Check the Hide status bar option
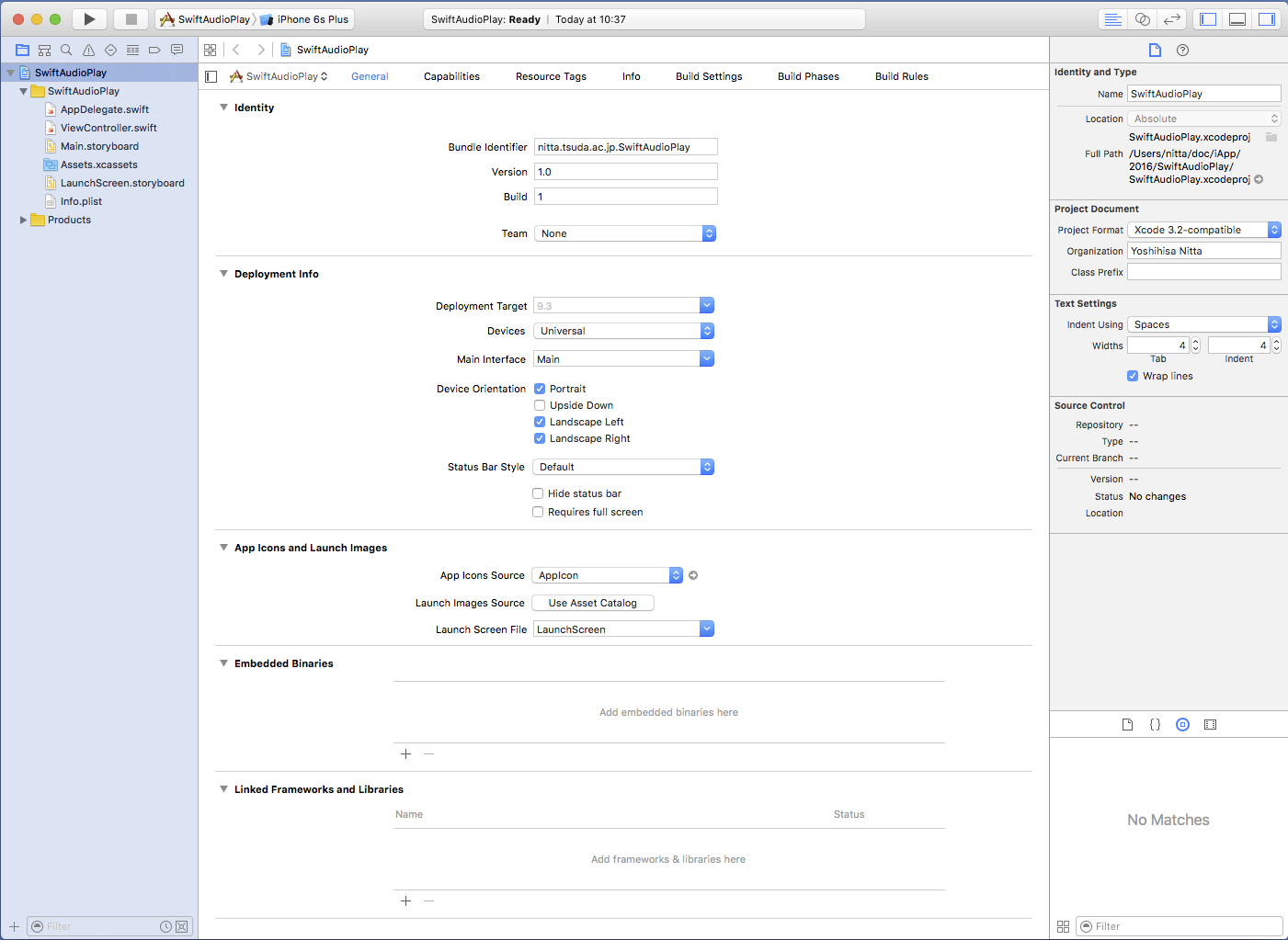The image size is (1288, 940). (538, 493)
